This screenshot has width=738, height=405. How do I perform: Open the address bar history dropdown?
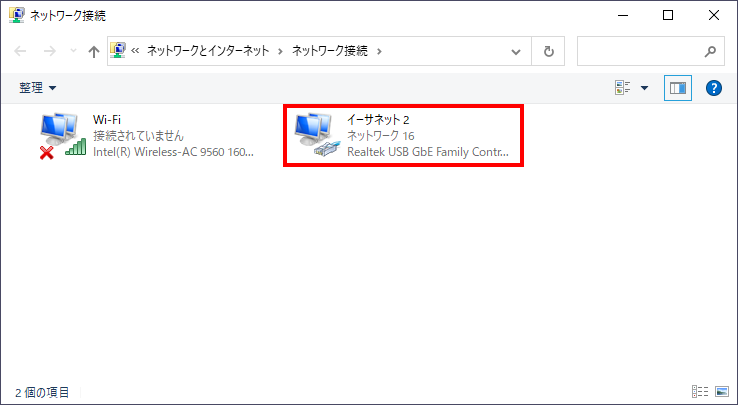coord(516,51)
